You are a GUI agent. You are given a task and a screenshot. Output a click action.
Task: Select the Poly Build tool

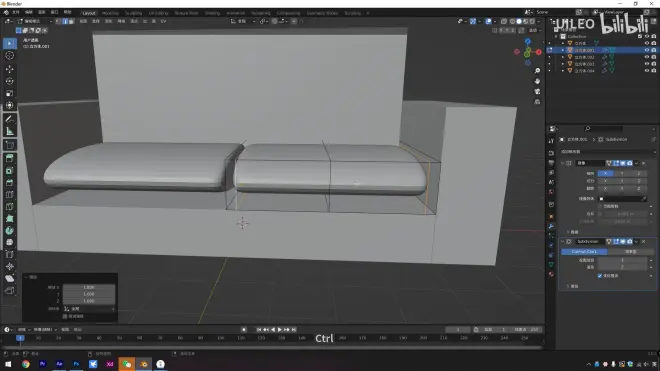click(10, 218)
